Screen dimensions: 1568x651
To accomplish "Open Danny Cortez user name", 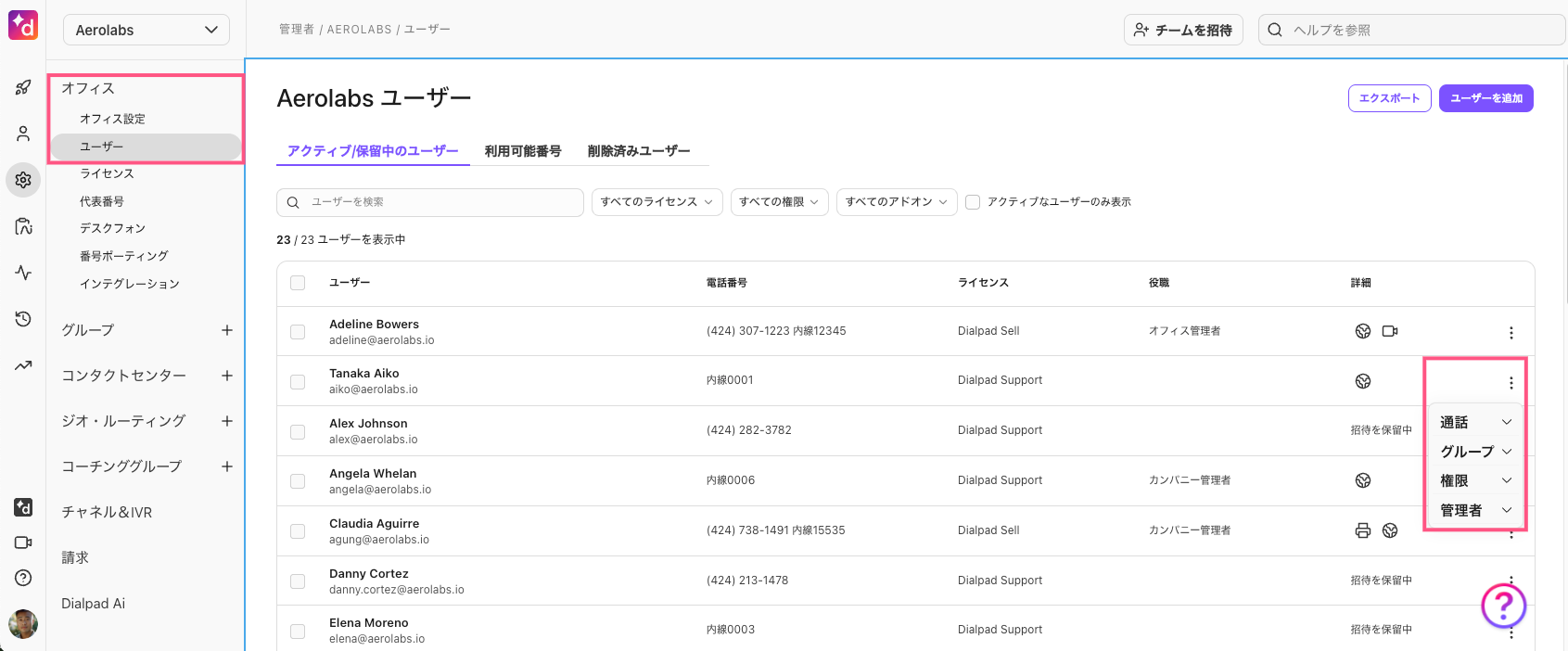I will 368,574.
